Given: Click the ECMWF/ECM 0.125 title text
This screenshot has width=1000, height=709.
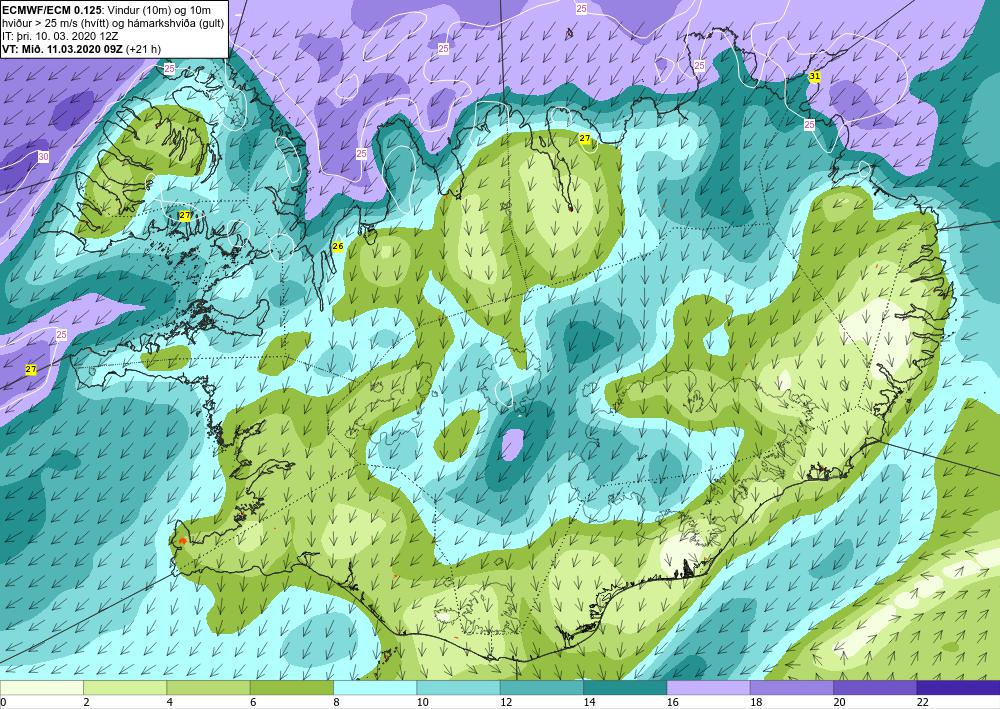Looking at the screenshot, I should [51, 10].
